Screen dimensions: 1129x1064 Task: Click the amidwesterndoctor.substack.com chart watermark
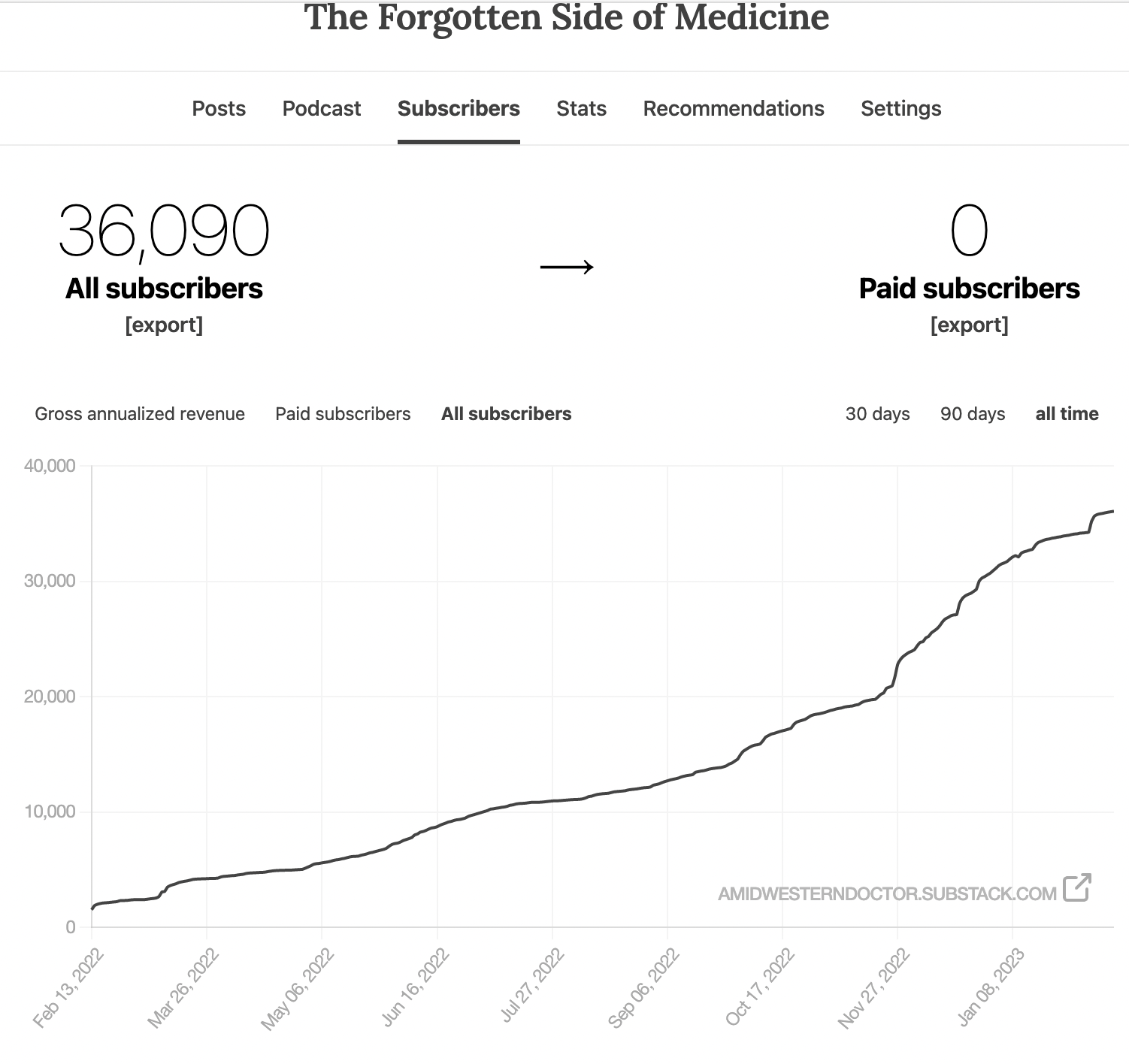point(887,893)
